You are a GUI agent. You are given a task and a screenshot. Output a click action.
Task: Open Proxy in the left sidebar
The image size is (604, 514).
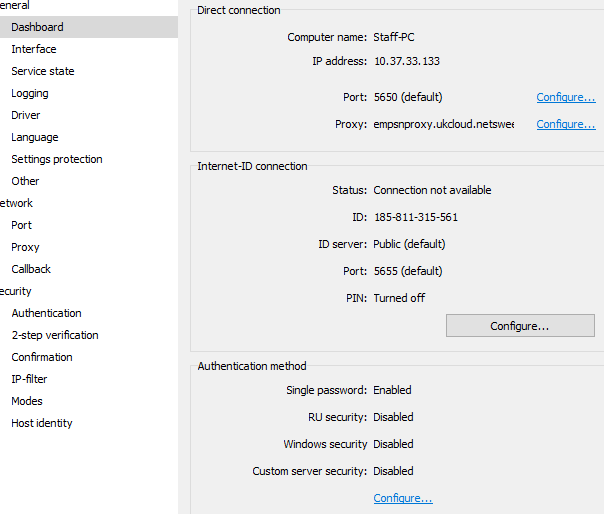pyautogui.click(x=26, y=247)
